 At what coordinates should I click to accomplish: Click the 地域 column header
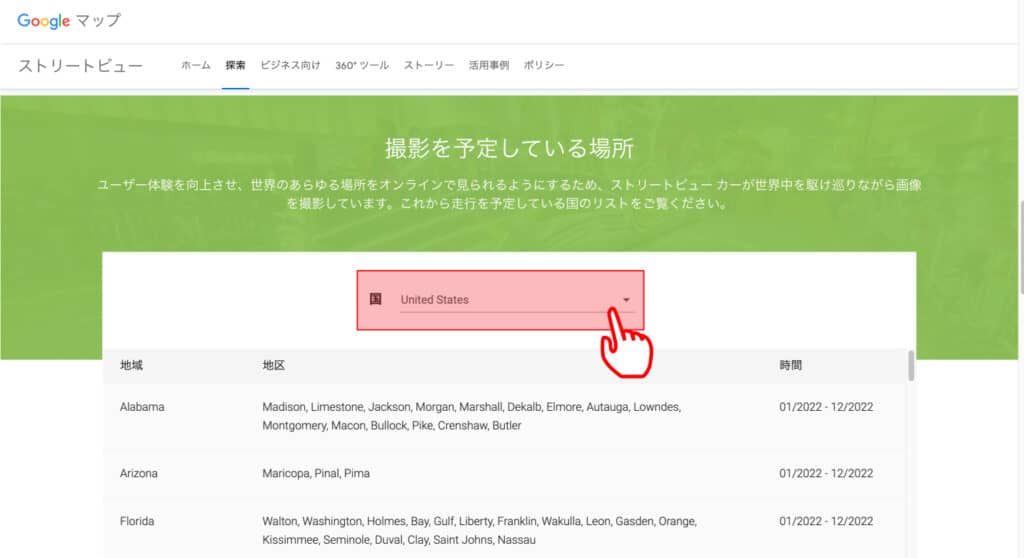pos(131,365)
